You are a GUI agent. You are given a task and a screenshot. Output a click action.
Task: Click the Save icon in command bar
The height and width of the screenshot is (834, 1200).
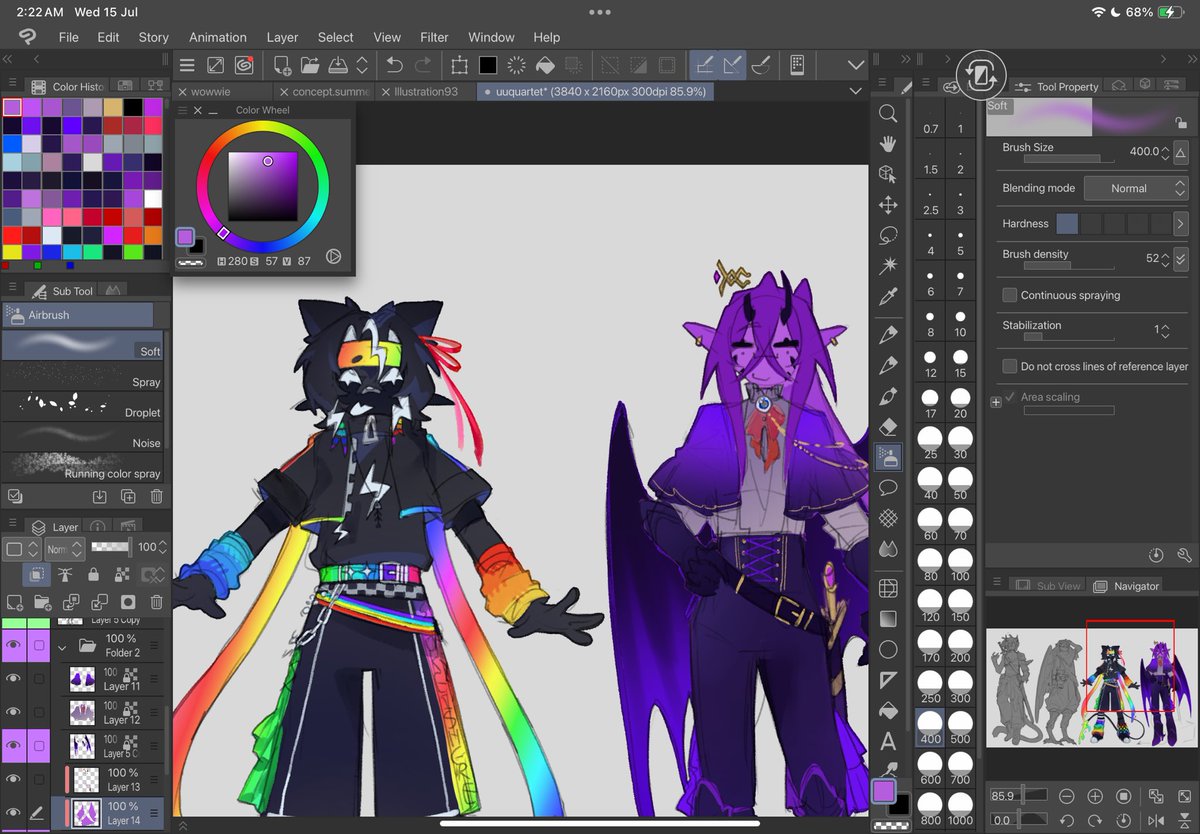tap(338, 65)
